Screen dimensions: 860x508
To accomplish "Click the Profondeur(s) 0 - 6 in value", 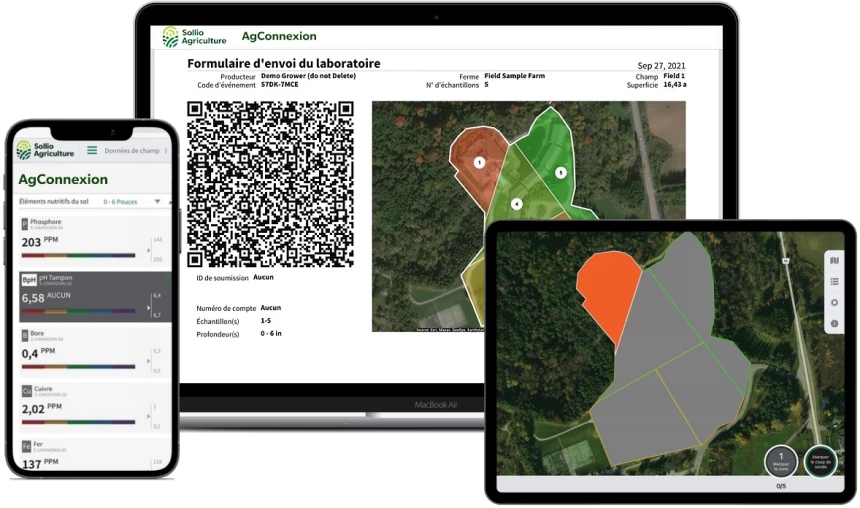I will tap(271, 334).
